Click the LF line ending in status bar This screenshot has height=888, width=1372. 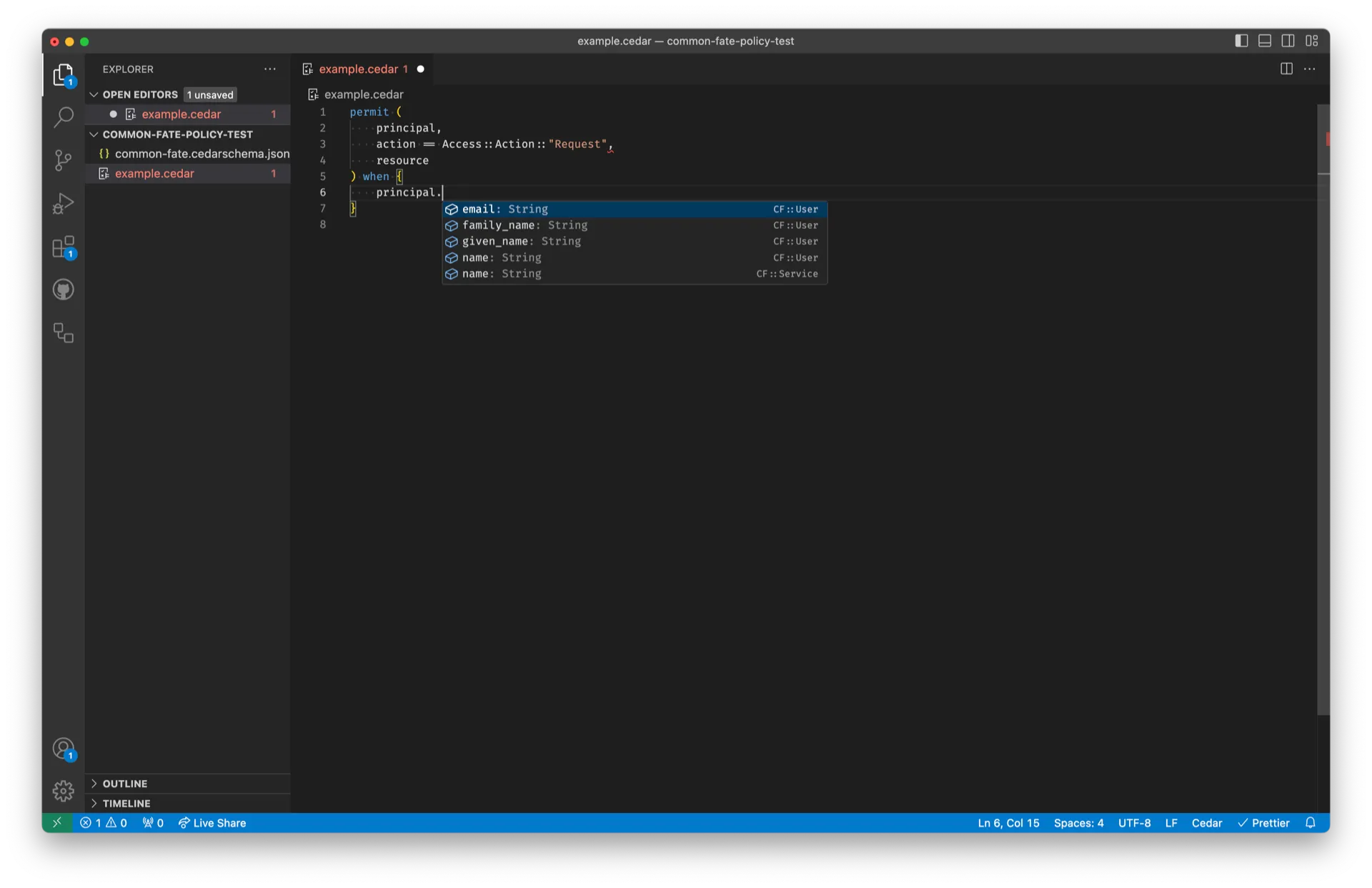click(x=1172, y=822)
